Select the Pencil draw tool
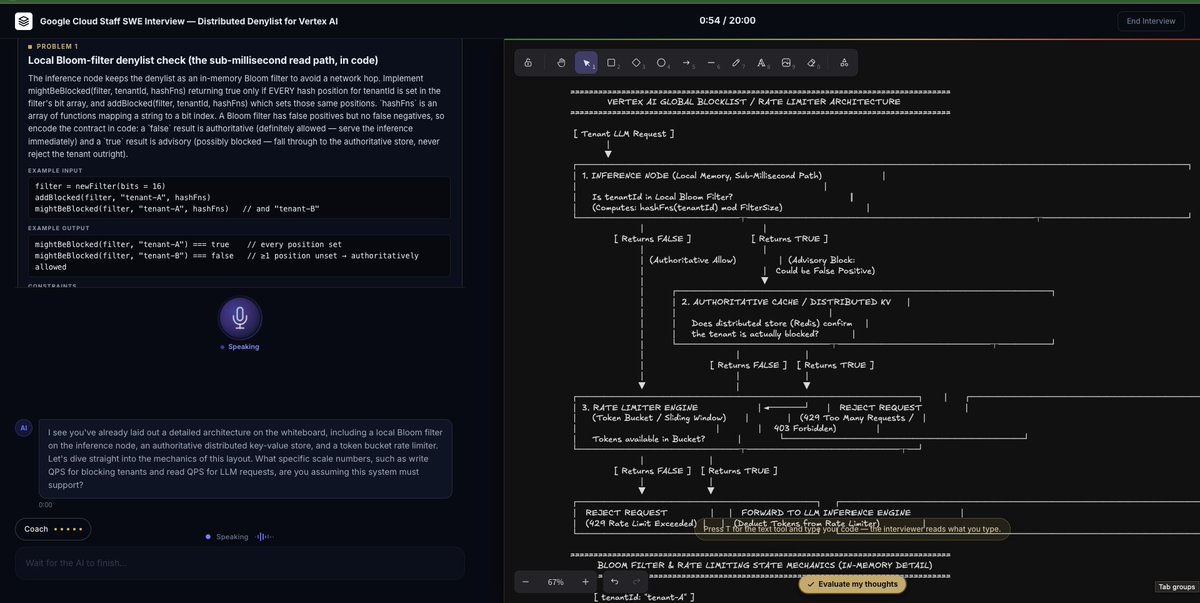Image resolution: width=1200 pixels, height=603 pixels. click(737, 63)
